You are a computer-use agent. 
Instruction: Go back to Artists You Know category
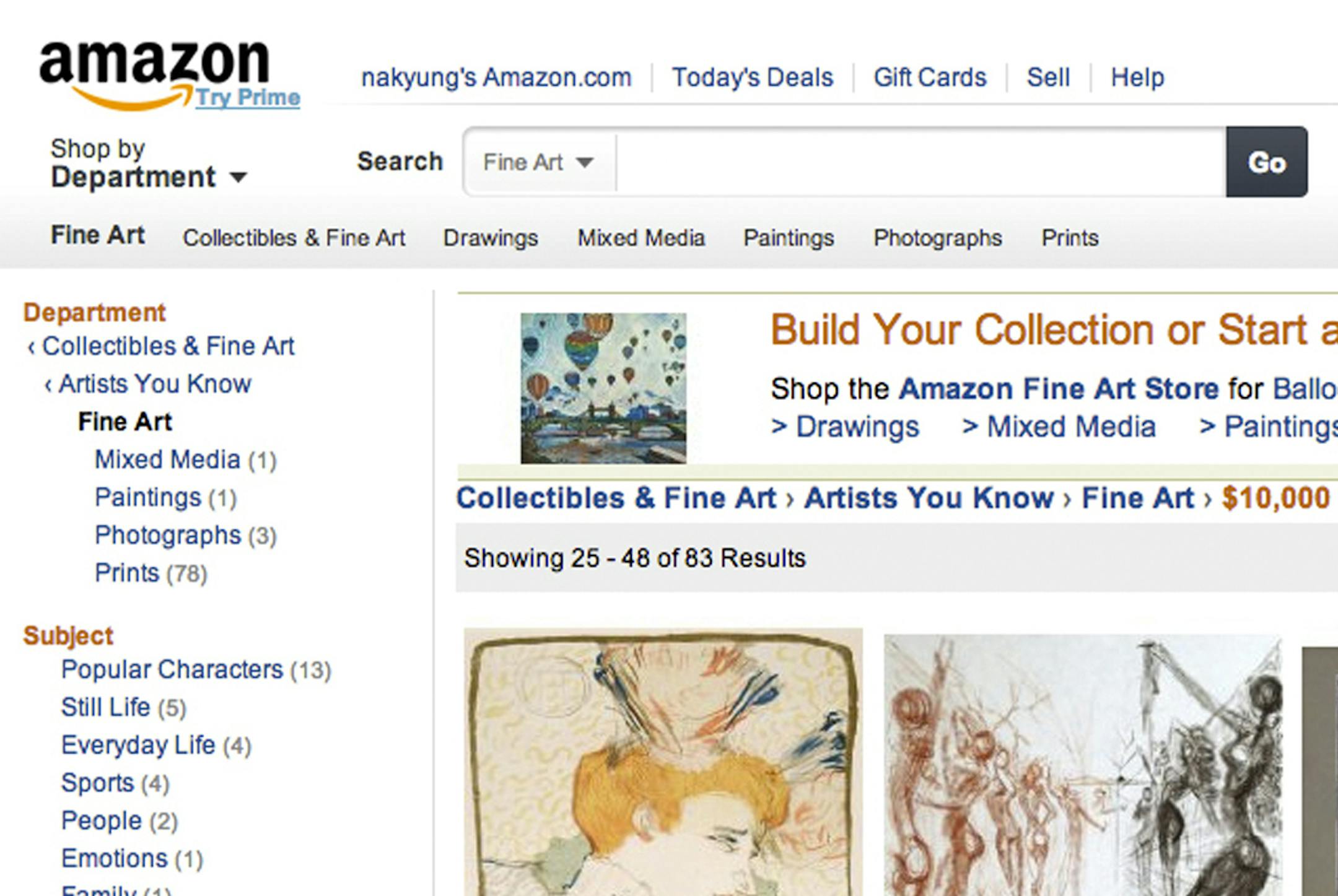click(x=152, y=384)
